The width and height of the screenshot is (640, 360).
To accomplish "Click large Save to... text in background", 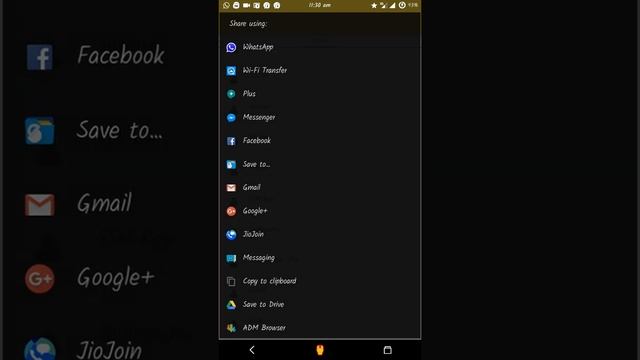I will click(120, 130).
